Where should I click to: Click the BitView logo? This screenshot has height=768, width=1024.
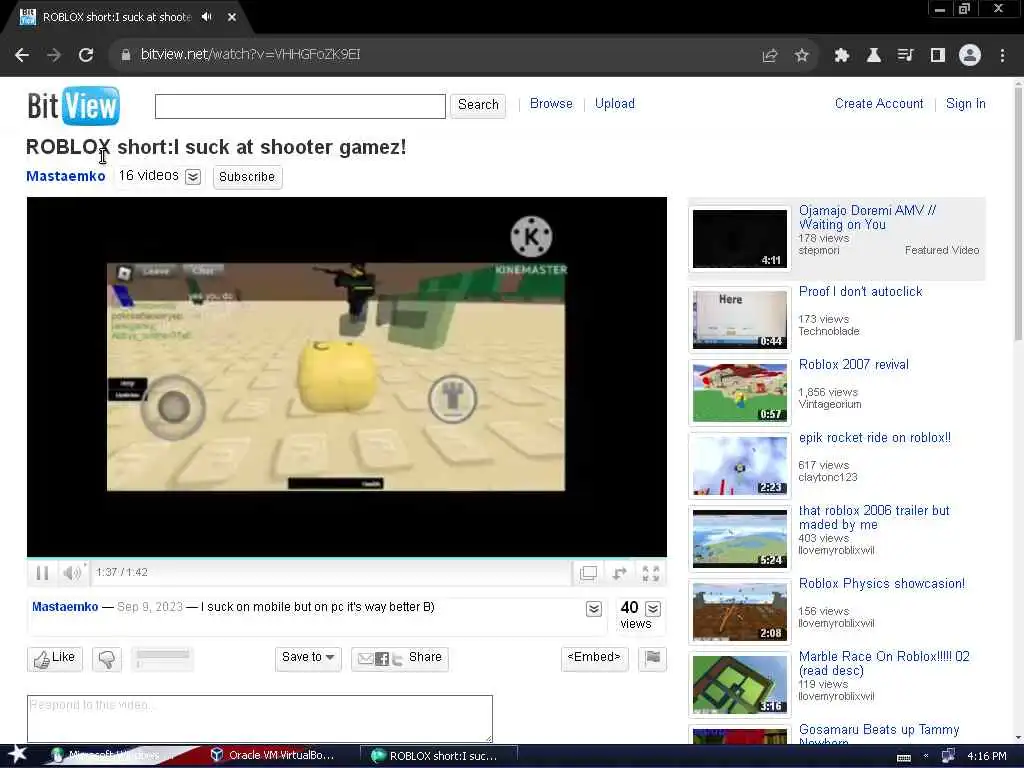coord(73,105)
